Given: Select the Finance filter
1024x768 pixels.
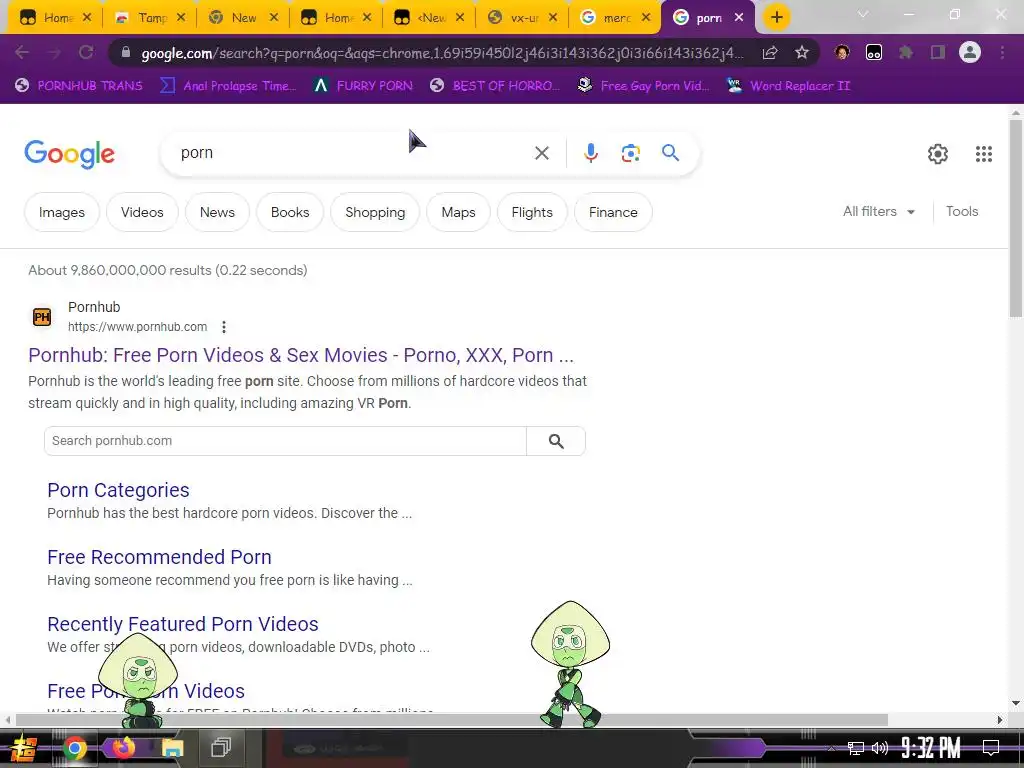Looking at the screenshot, I should click(x=613, y=212).
